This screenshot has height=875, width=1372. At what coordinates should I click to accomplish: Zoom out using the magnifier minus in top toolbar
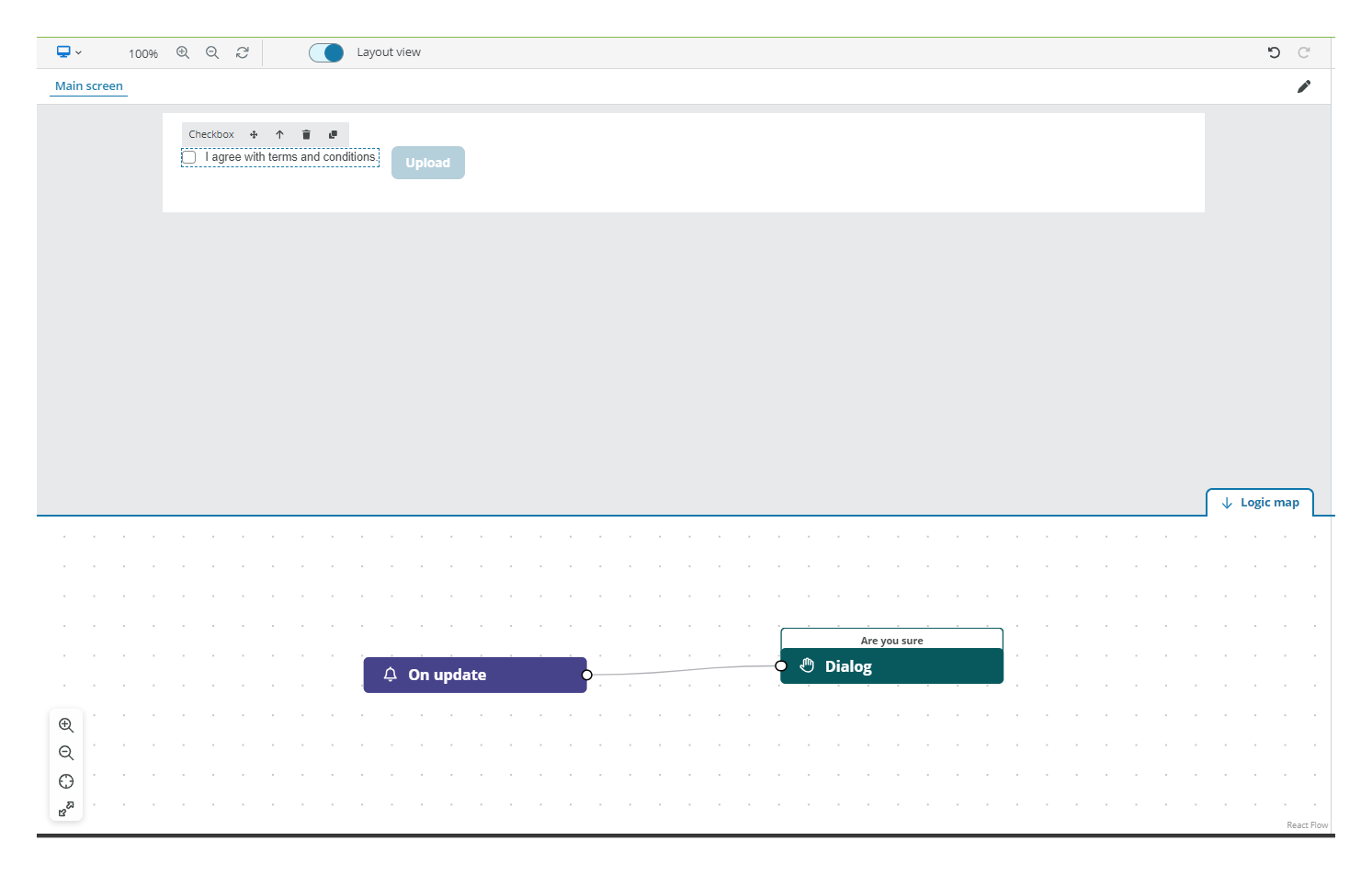coord(212,52)
